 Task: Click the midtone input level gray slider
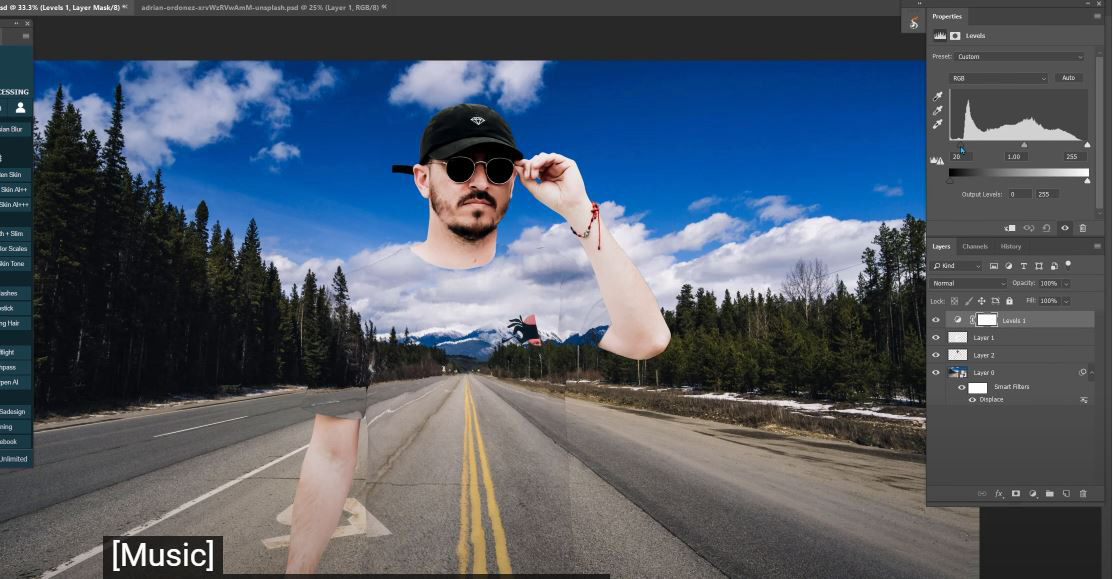point(1024,145)
